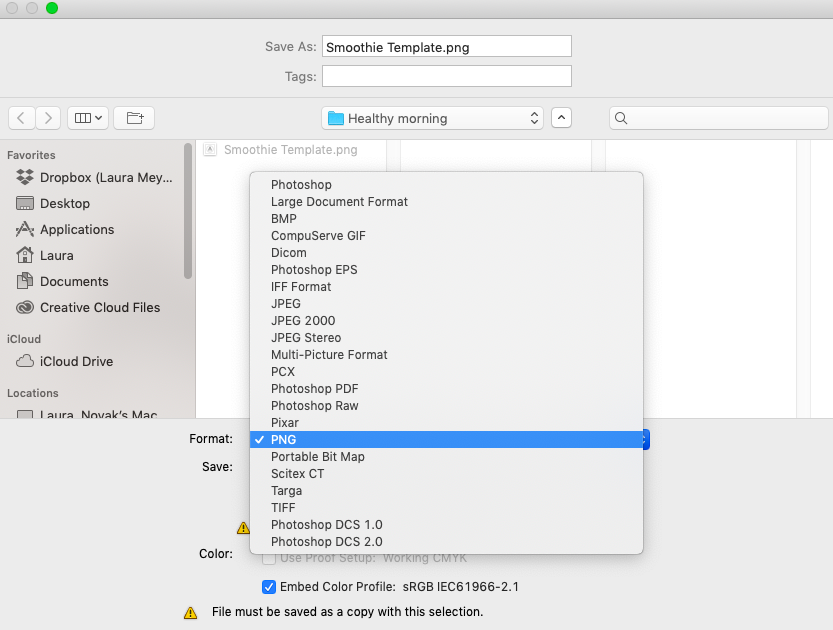Go back with the left chevron button
The width and height of the screenshot is (833, 630).
(x=22, y=118)
